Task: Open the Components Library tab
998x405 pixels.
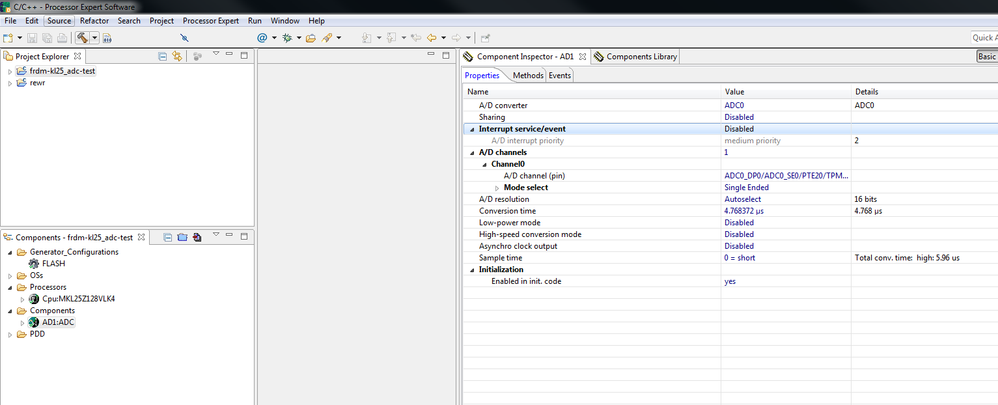Action: [635, 57]
